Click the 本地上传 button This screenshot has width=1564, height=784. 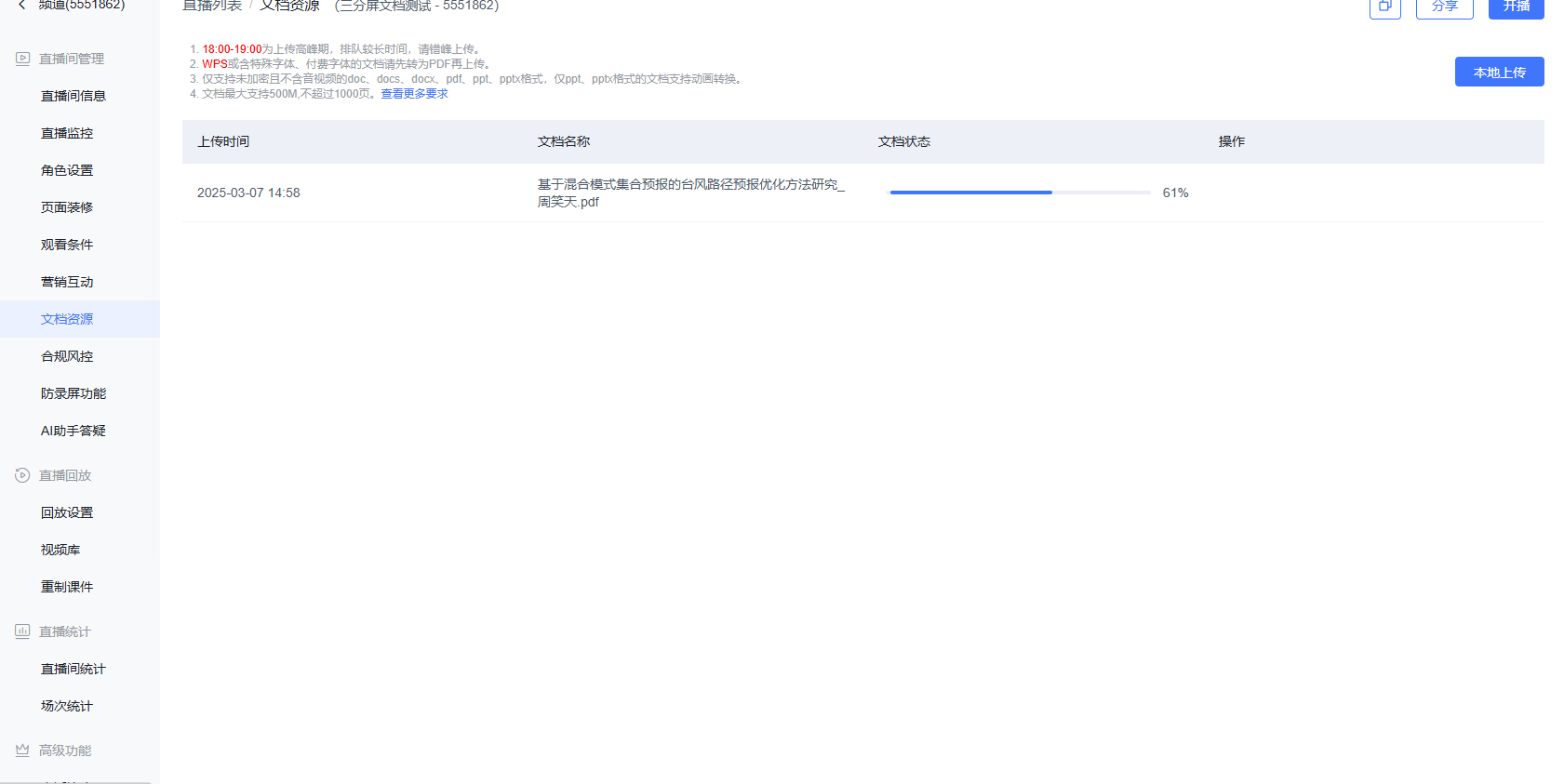1499,72
